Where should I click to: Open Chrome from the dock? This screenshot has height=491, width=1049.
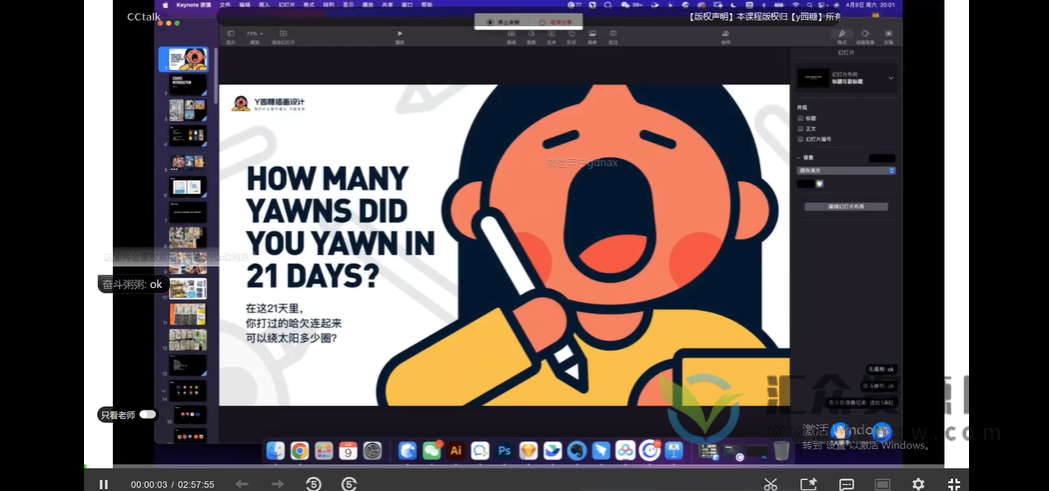[x=299, y=451]
